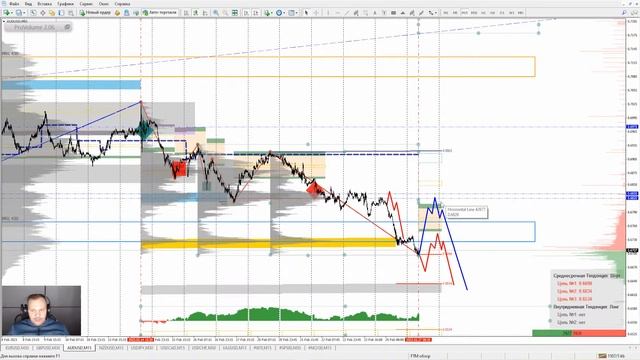Open the Файл menu
Viewport: 640px width, 360px height.
[x=14, y=4]
